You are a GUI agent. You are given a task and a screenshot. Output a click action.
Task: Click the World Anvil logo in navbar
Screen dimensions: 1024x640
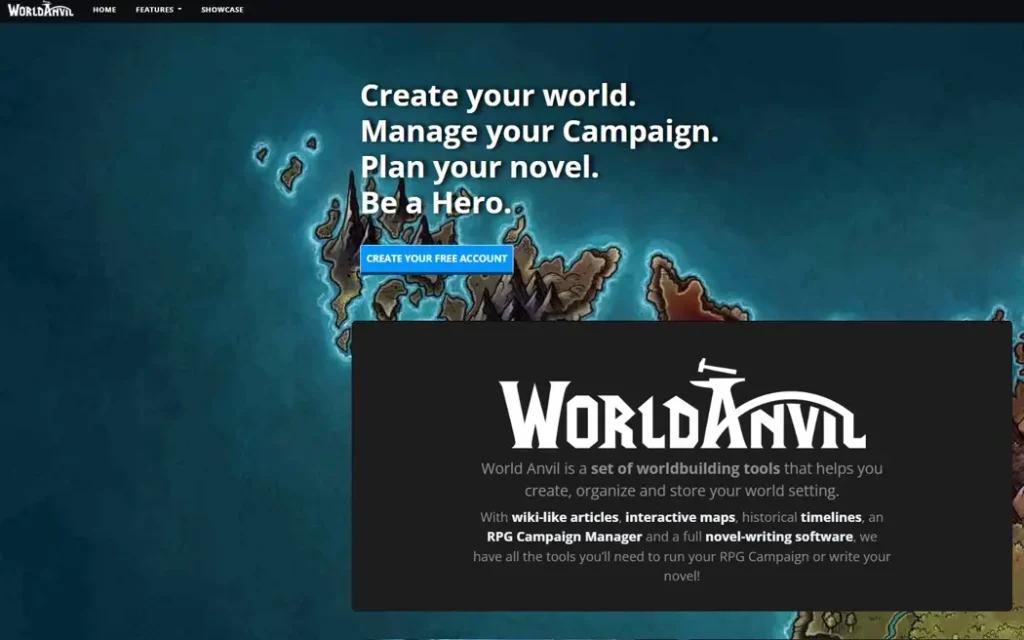pos(40,10)
